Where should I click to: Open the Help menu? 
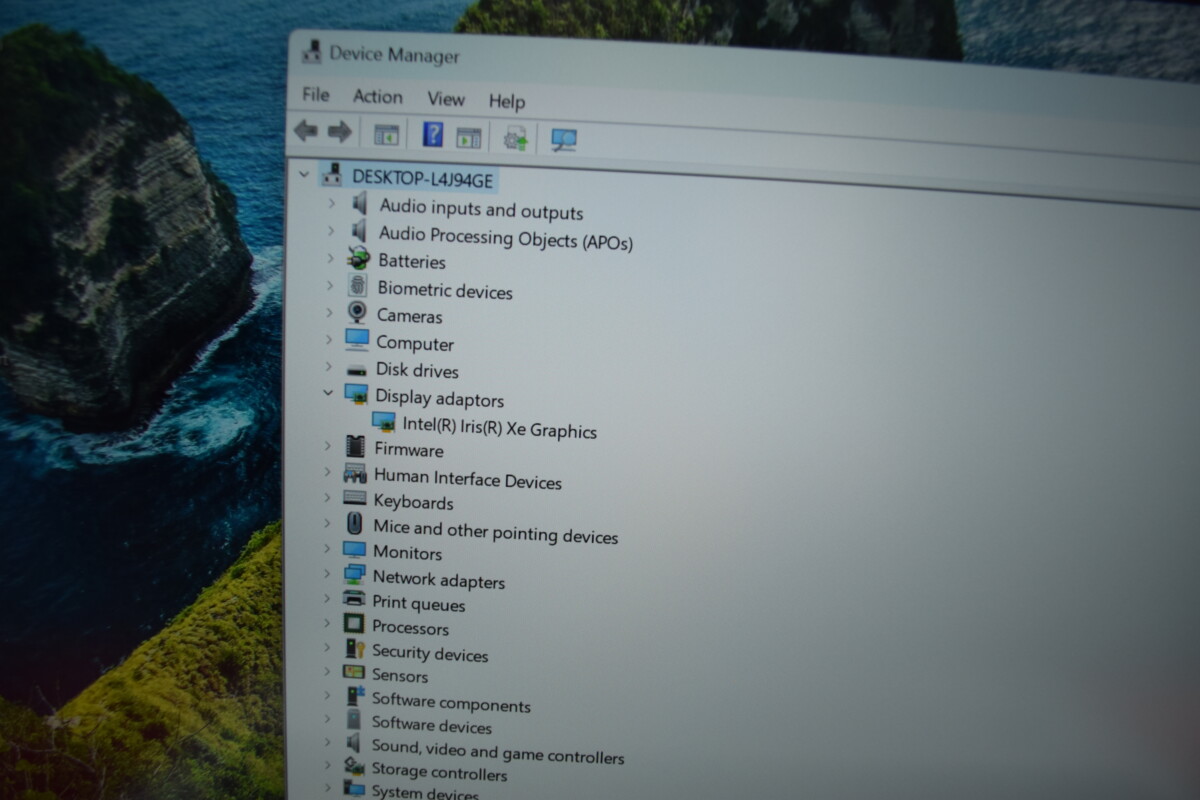click(507, 101)
